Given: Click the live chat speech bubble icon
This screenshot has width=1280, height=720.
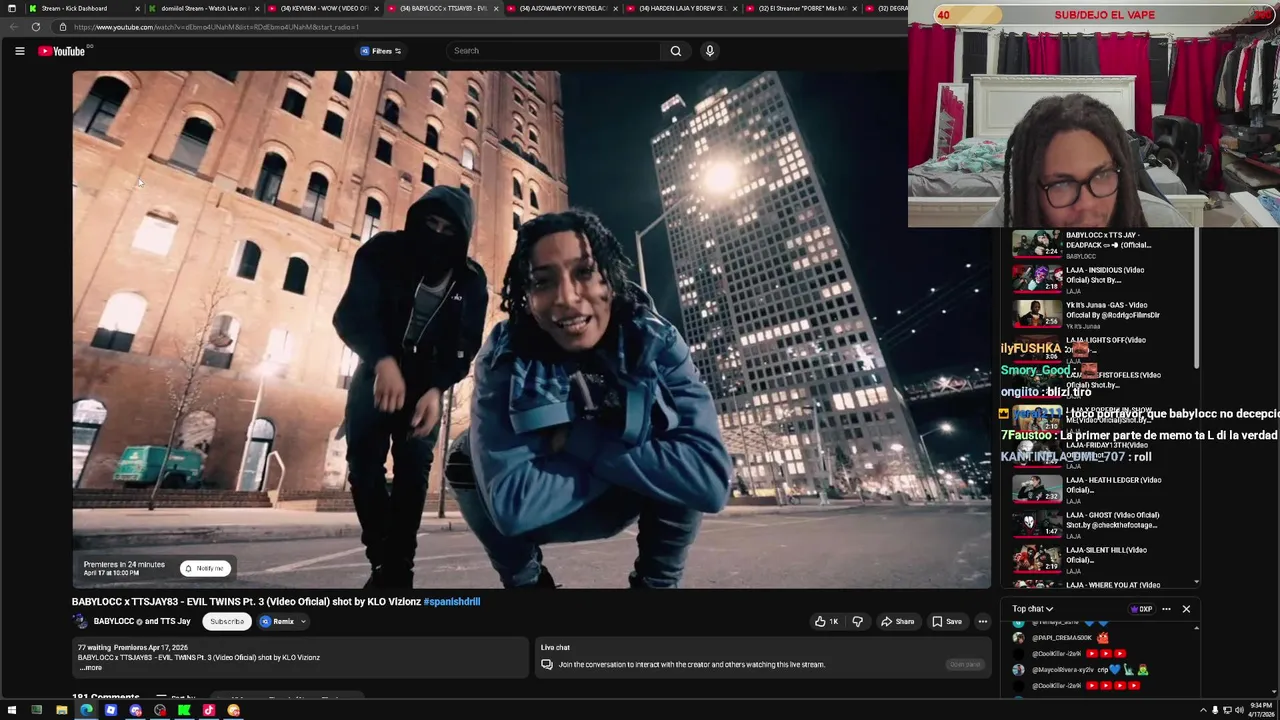Looking at the screenshot, I should [547, 665].
